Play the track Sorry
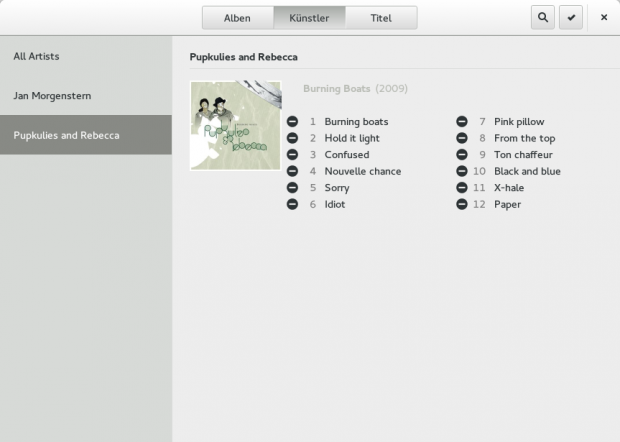This screenshot has height=442, width=620. [x=337, y=188]
